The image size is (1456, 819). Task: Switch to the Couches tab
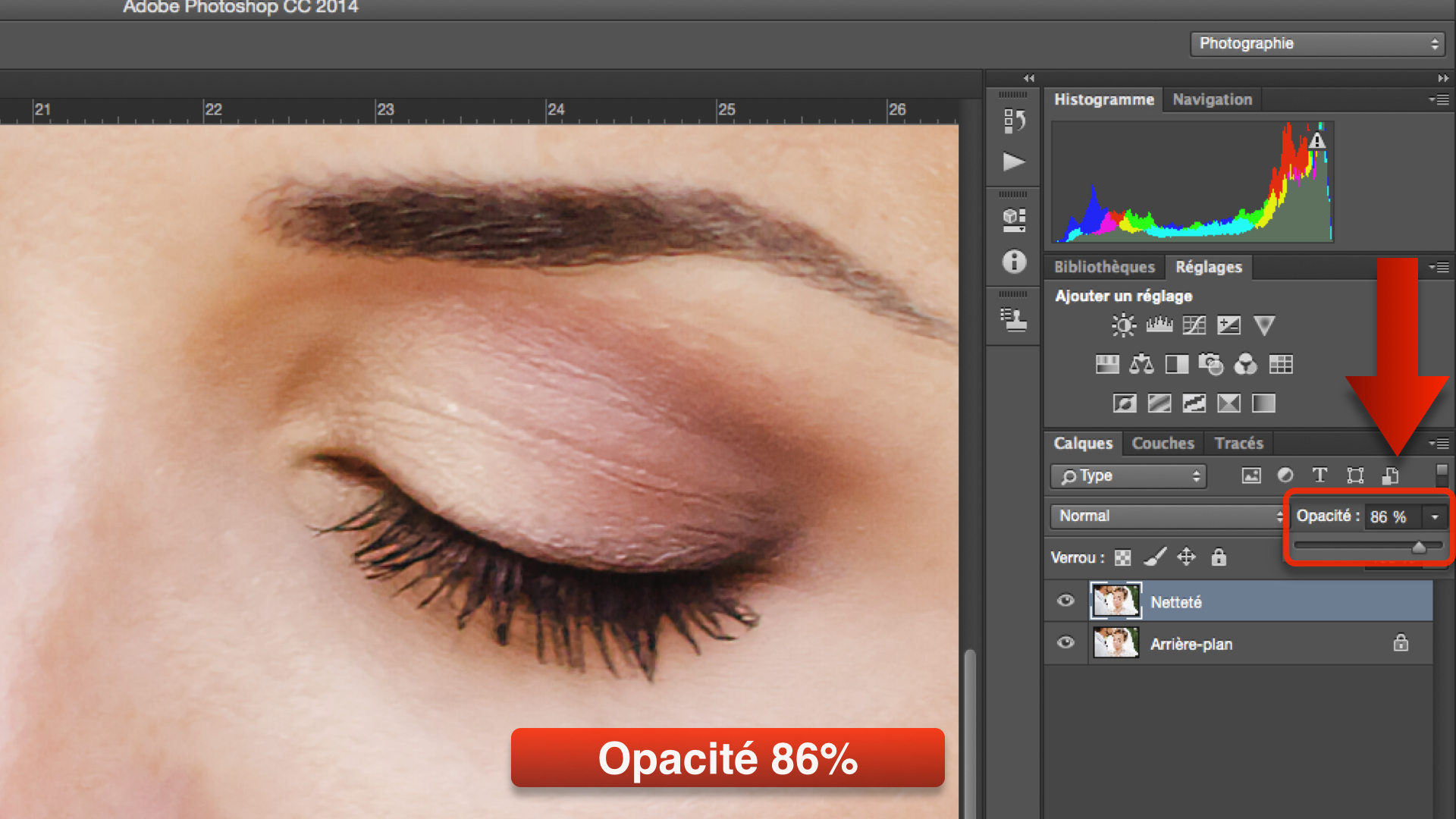pyautogui.click(x=1163, y=444)
